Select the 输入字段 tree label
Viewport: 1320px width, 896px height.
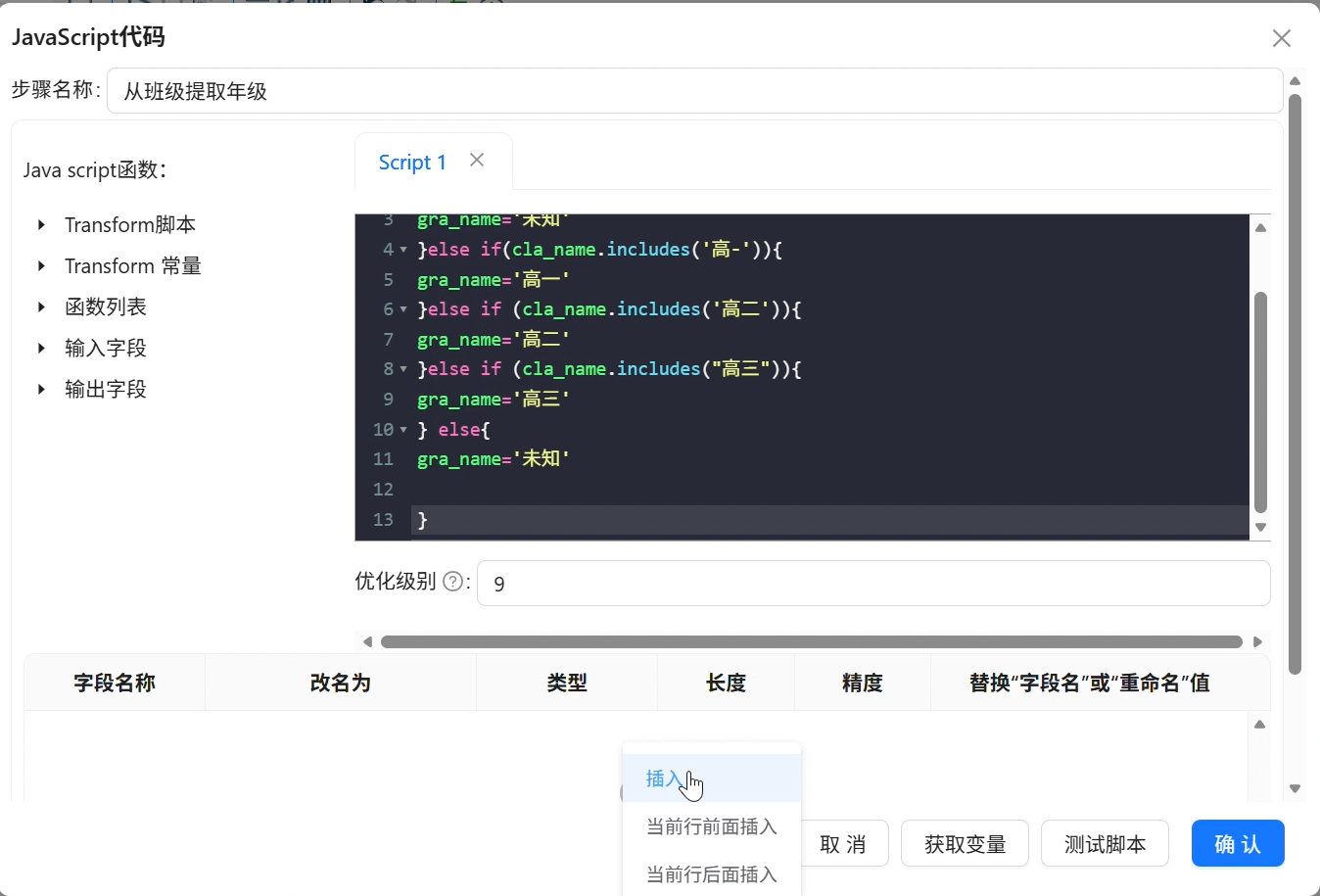tap(106, 349)
